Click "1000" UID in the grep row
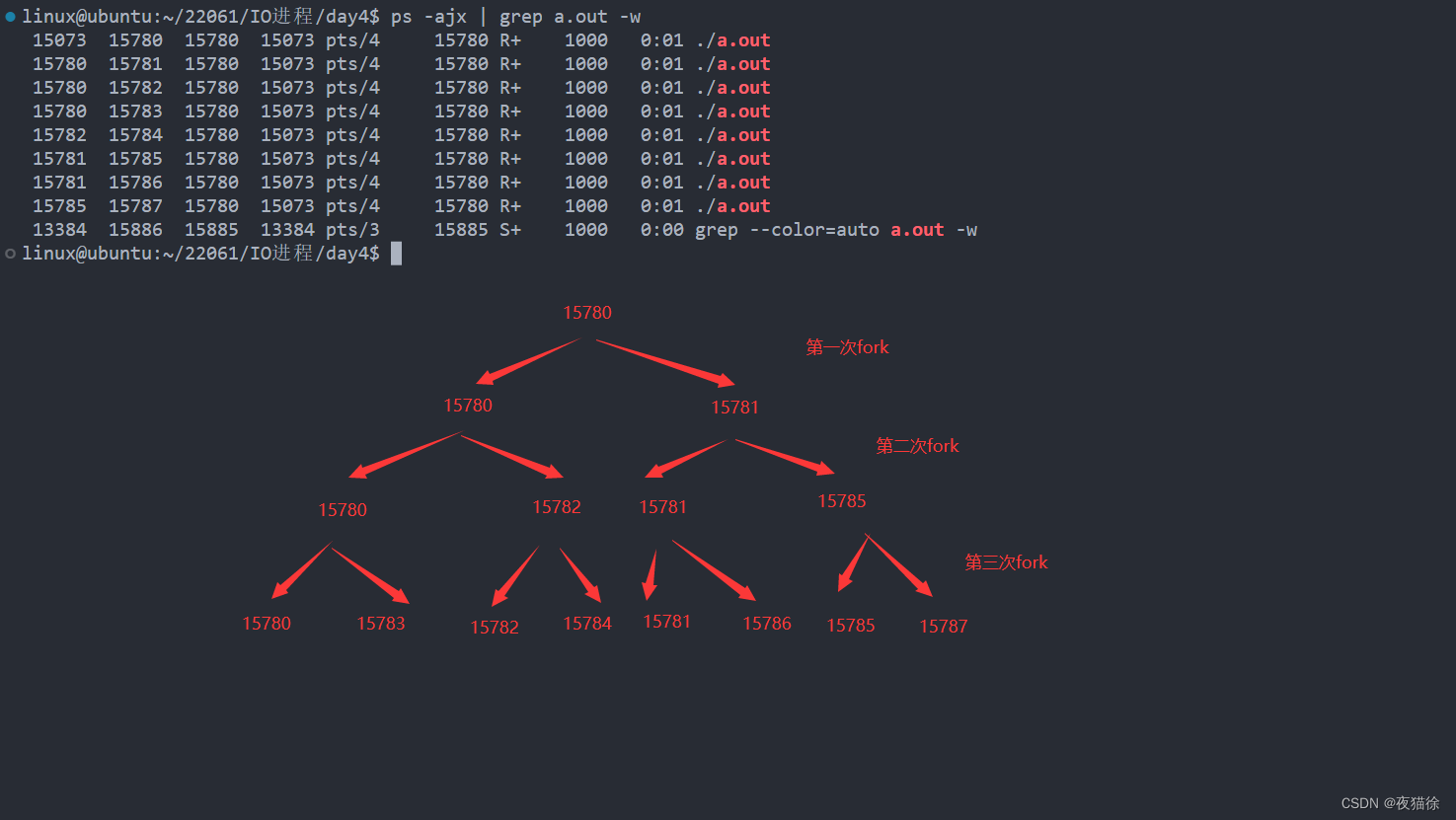This screenshot has width=1456, height=820. click(586, 230)
